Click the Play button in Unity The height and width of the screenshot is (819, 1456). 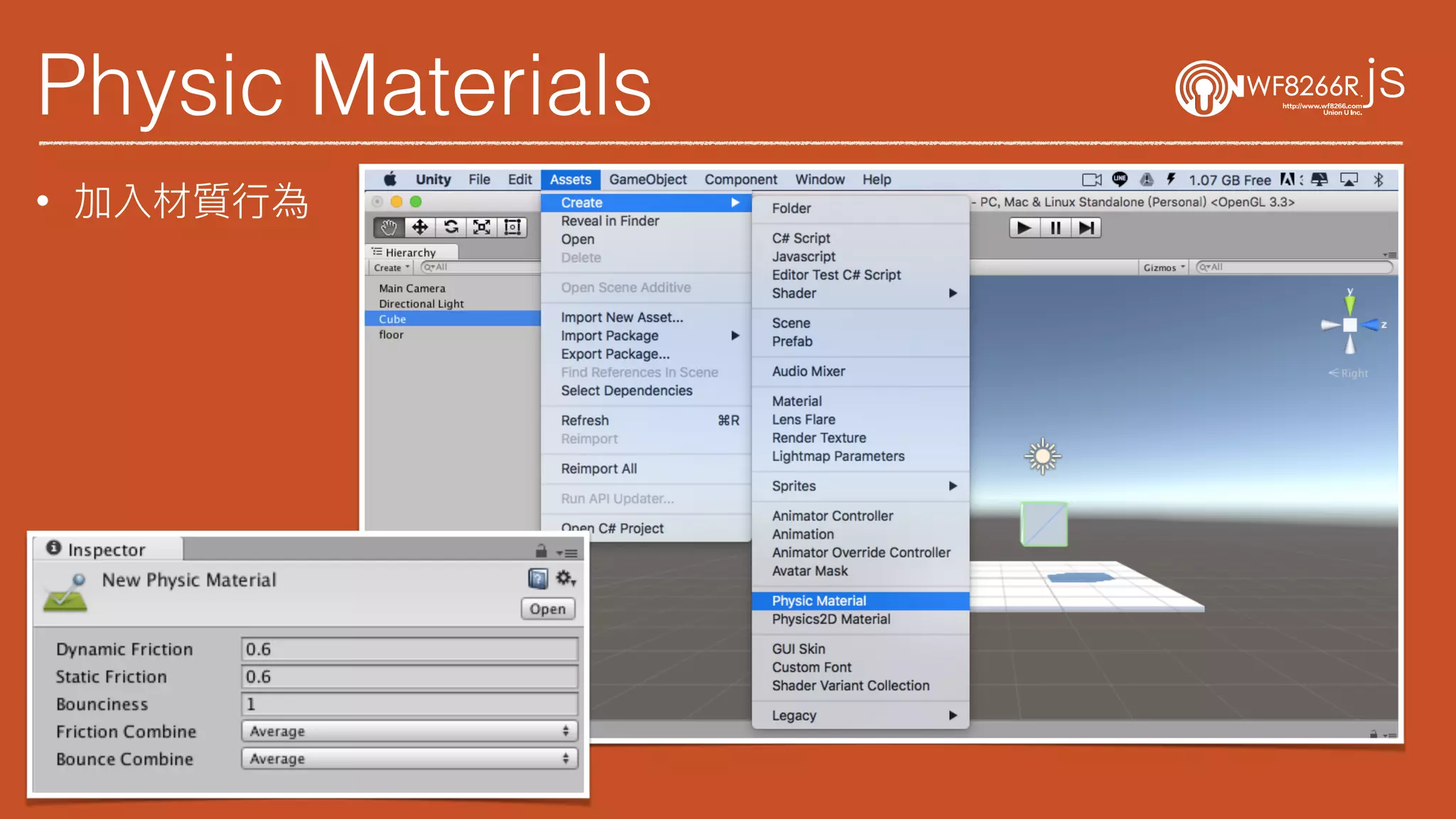tap(1024, 228)
